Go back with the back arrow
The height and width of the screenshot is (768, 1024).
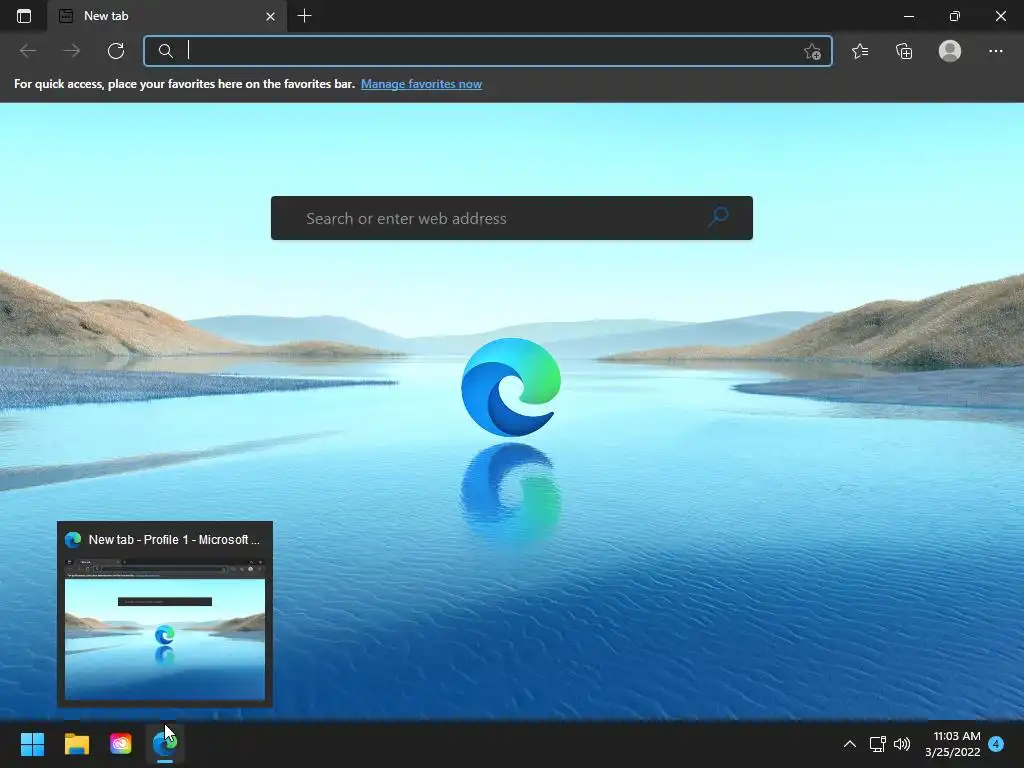[x=28, y=51]
